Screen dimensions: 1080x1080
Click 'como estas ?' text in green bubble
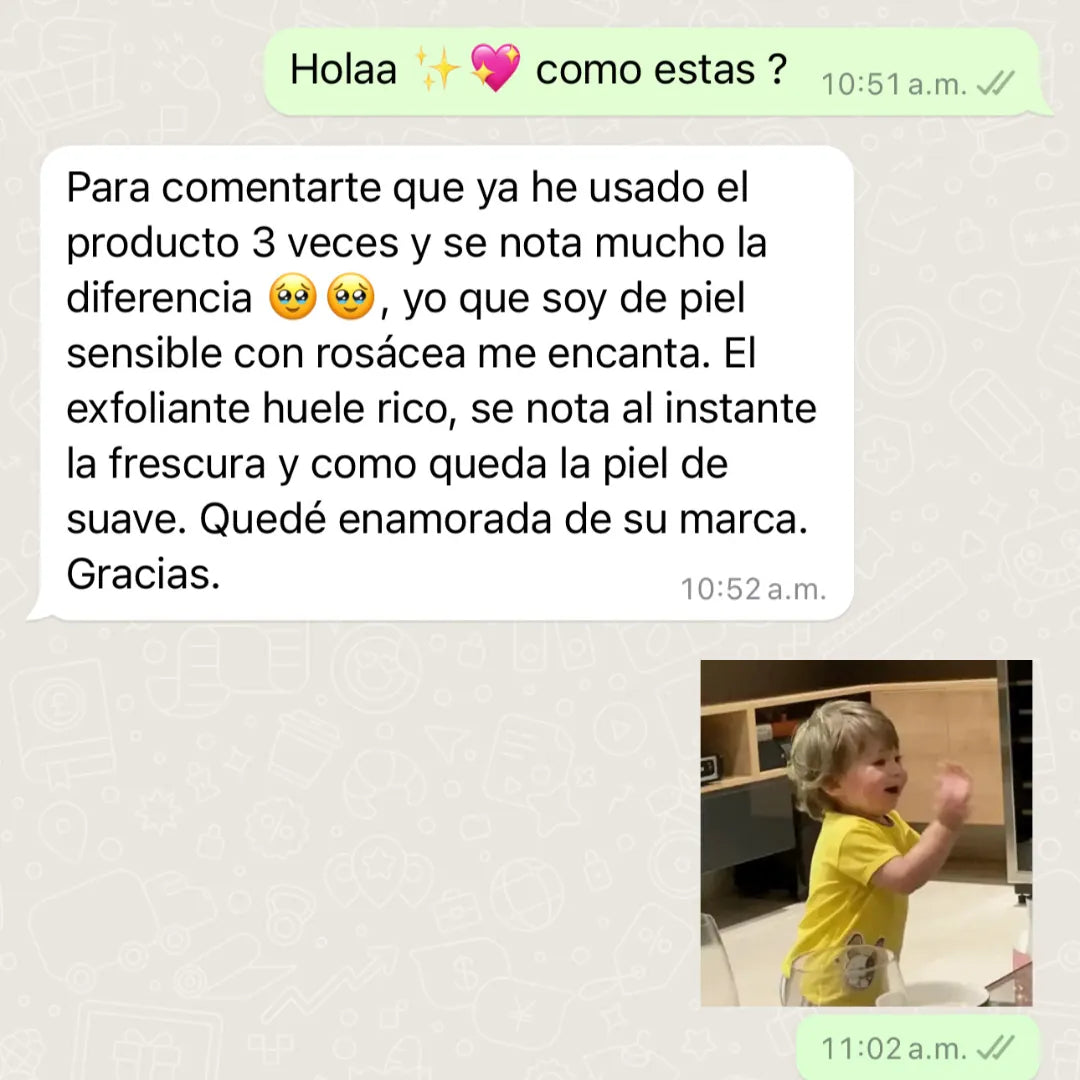(661, 70)
